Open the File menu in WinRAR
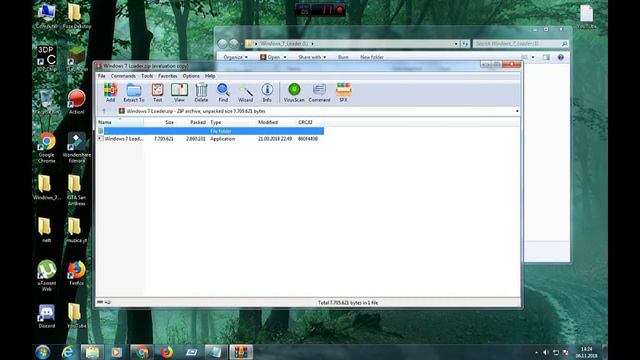 click(x=102, y=76)
